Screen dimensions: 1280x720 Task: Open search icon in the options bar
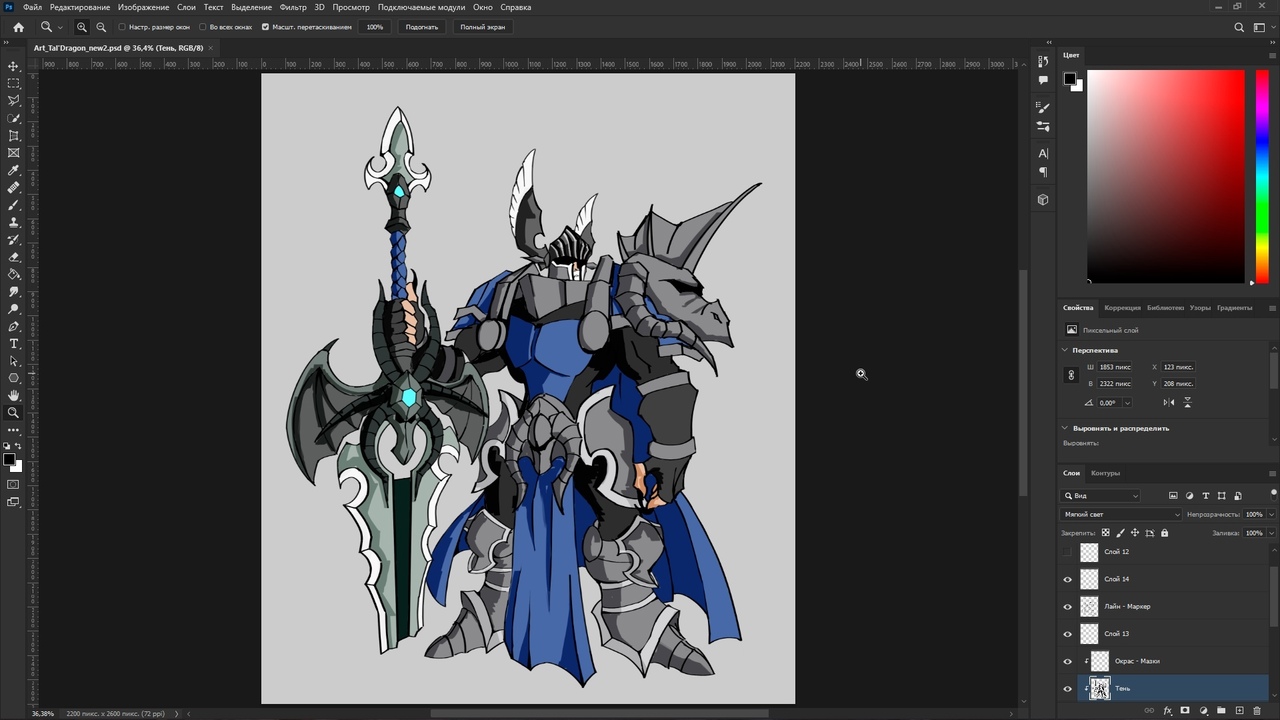pos(1239,27)
